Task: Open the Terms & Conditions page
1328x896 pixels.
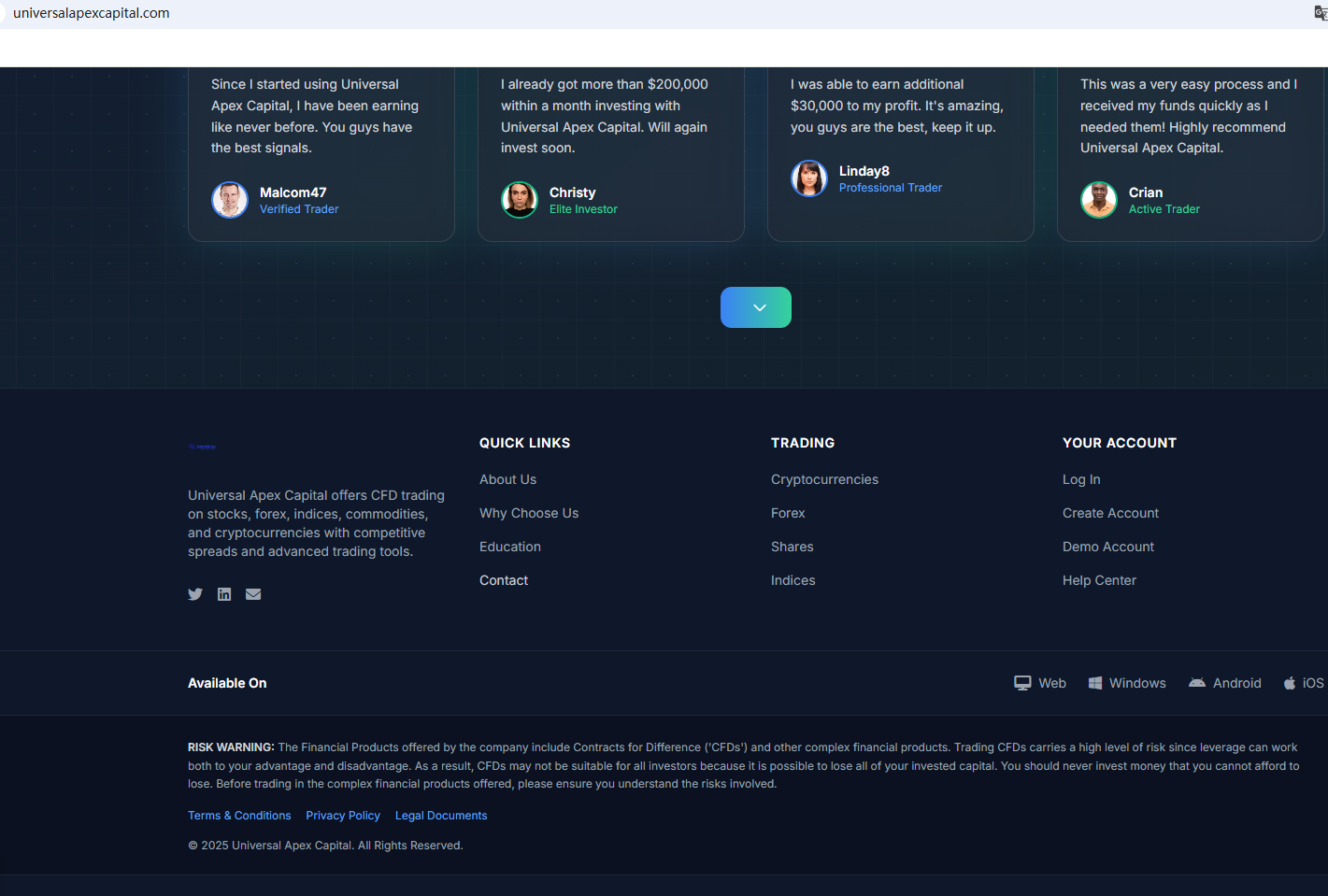Action: (239, 816)
